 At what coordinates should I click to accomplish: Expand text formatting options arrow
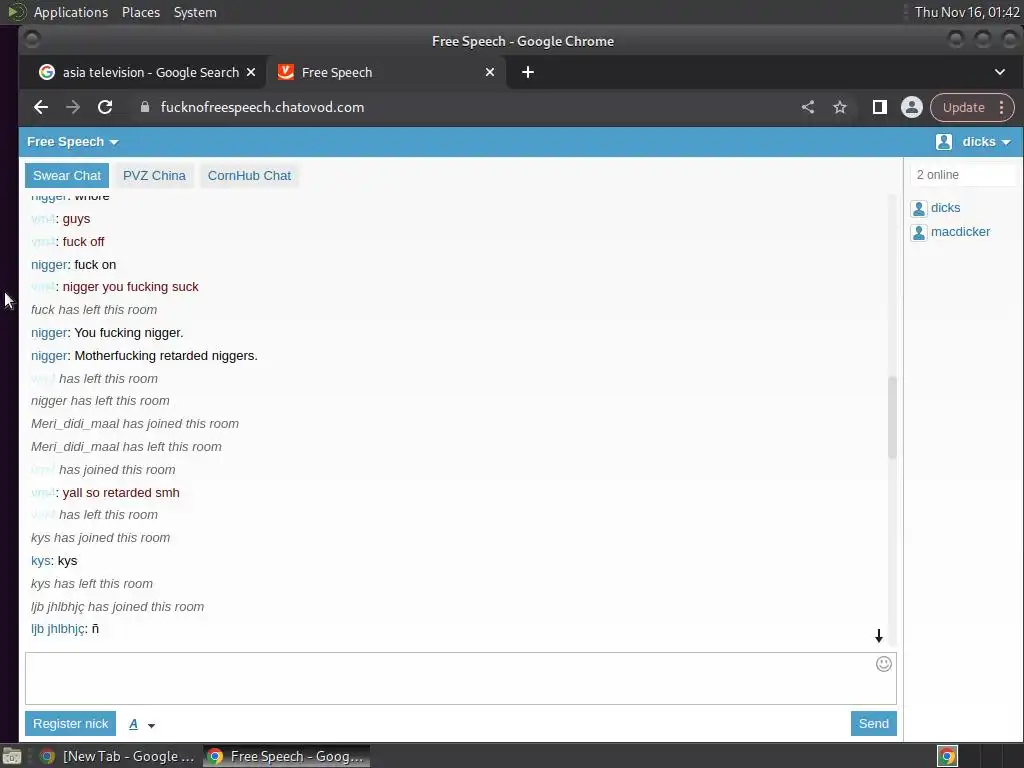tap(152, 726)
